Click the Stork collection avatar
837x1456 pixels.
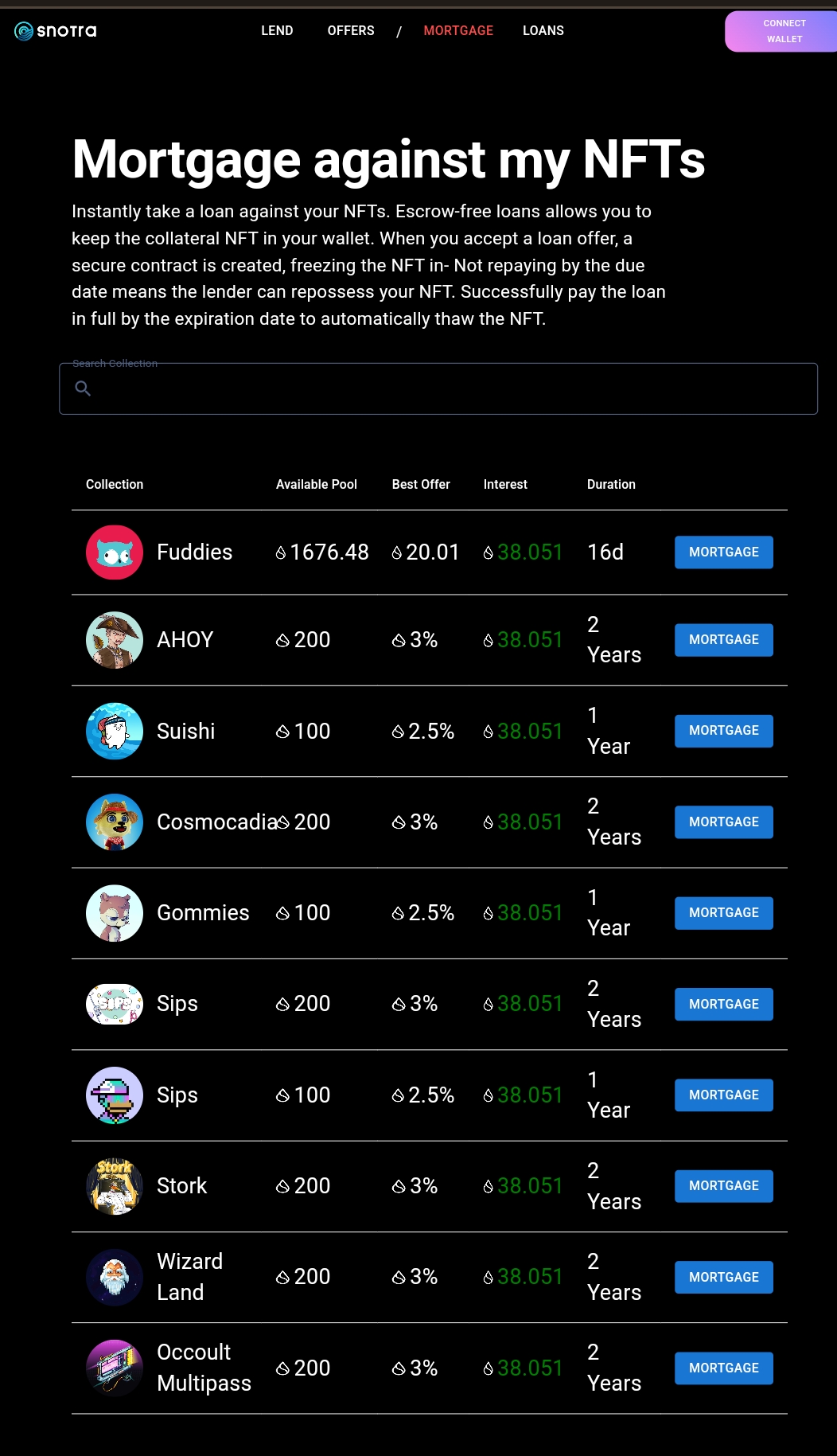point(114,1185)
